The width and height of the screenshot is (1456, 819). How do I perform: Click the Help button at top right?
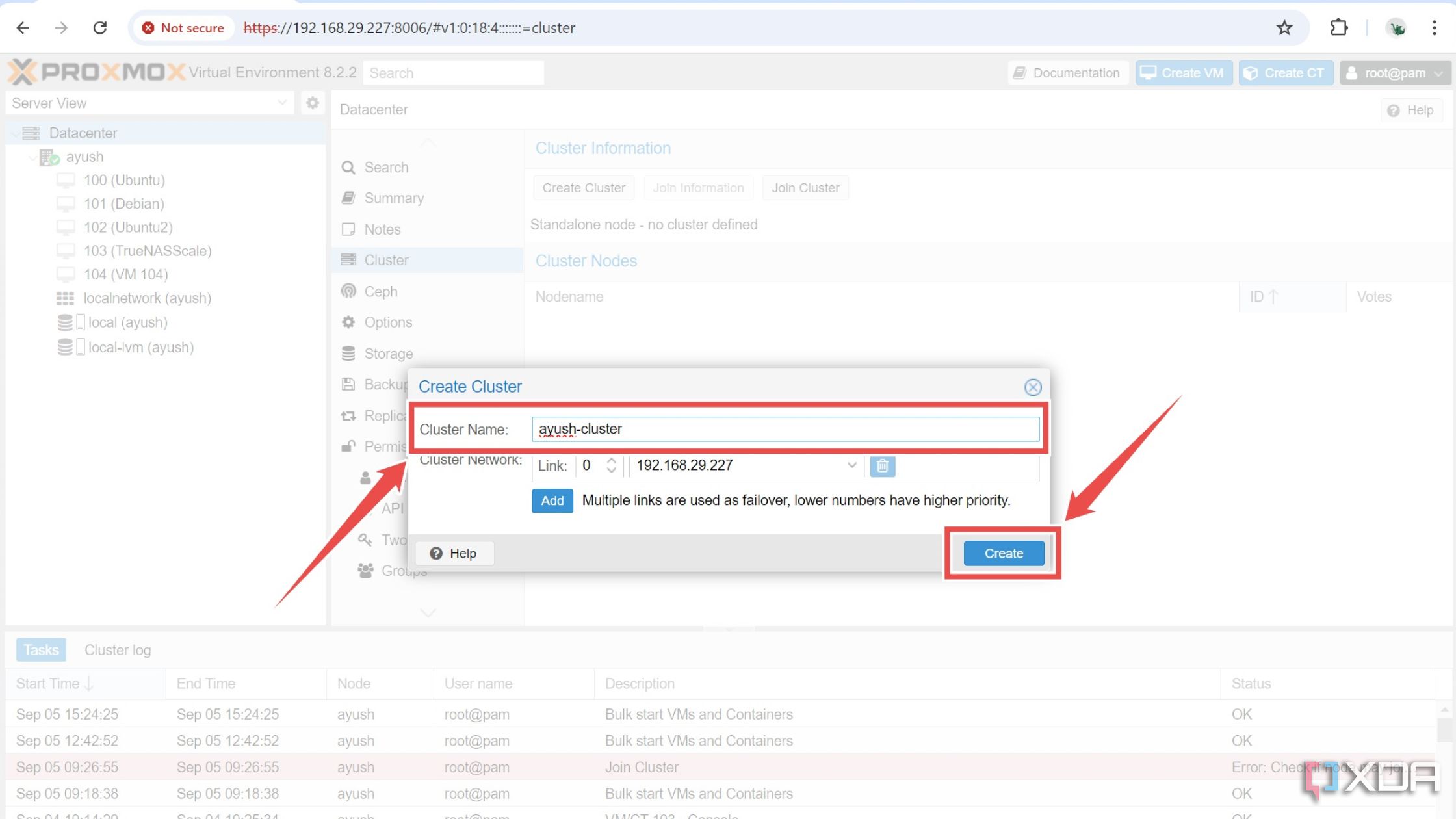(1411, 110)
